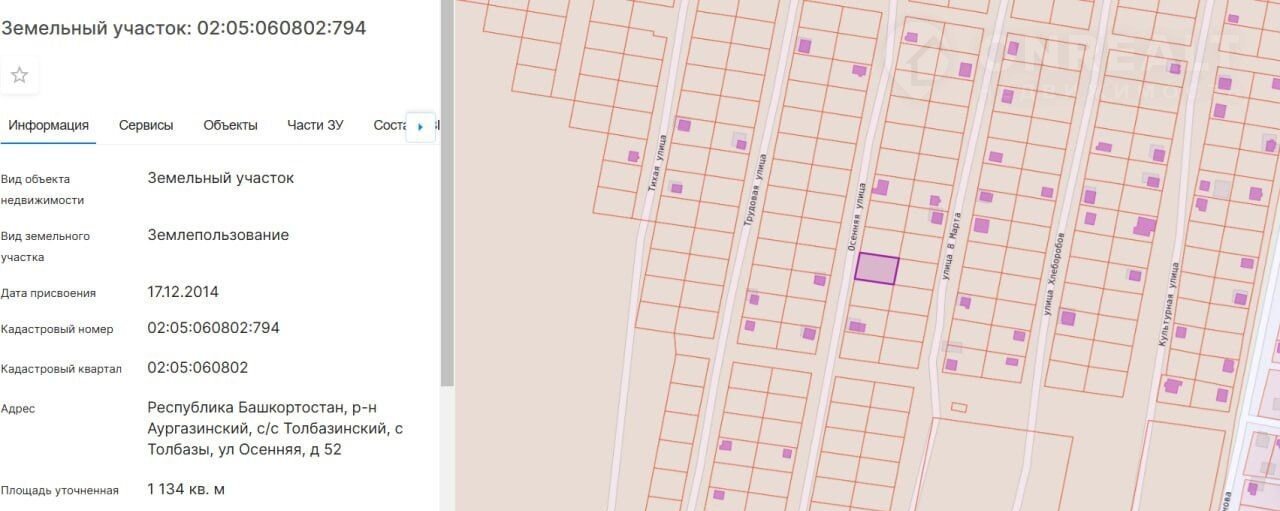The width and height of the screenshot is (1280, 511).
Task: Select the highlighted purple parcel on the map
Action: [x=876, y=270]
